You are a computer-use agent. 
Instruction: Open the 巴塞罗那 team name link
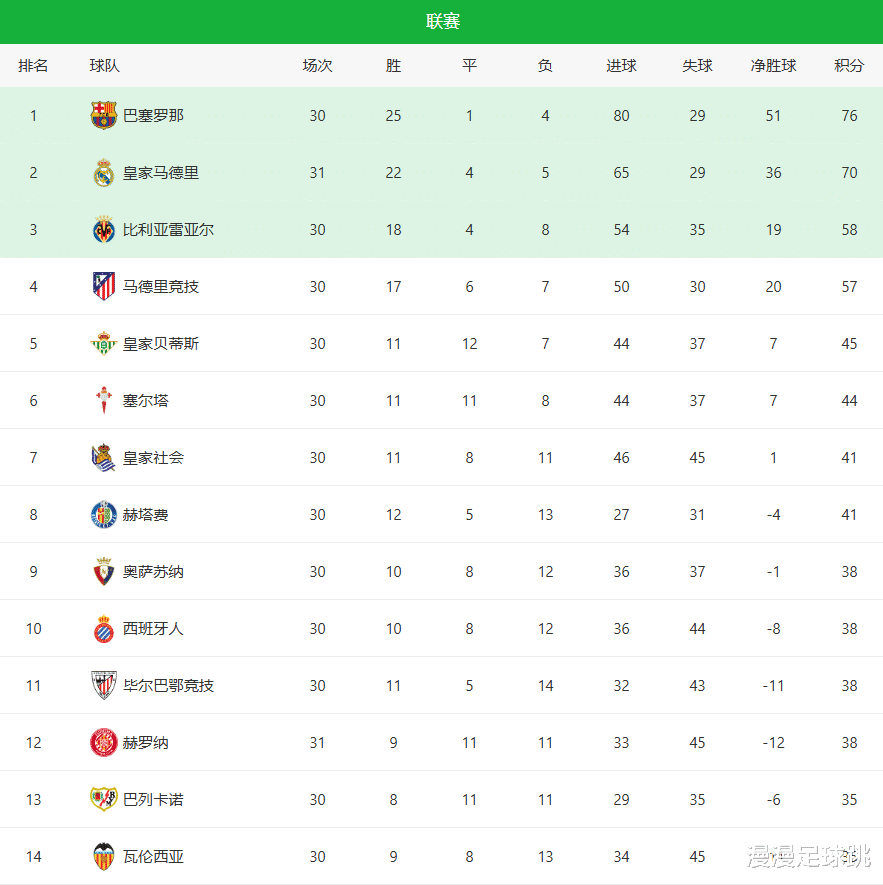tap(153, 116)
